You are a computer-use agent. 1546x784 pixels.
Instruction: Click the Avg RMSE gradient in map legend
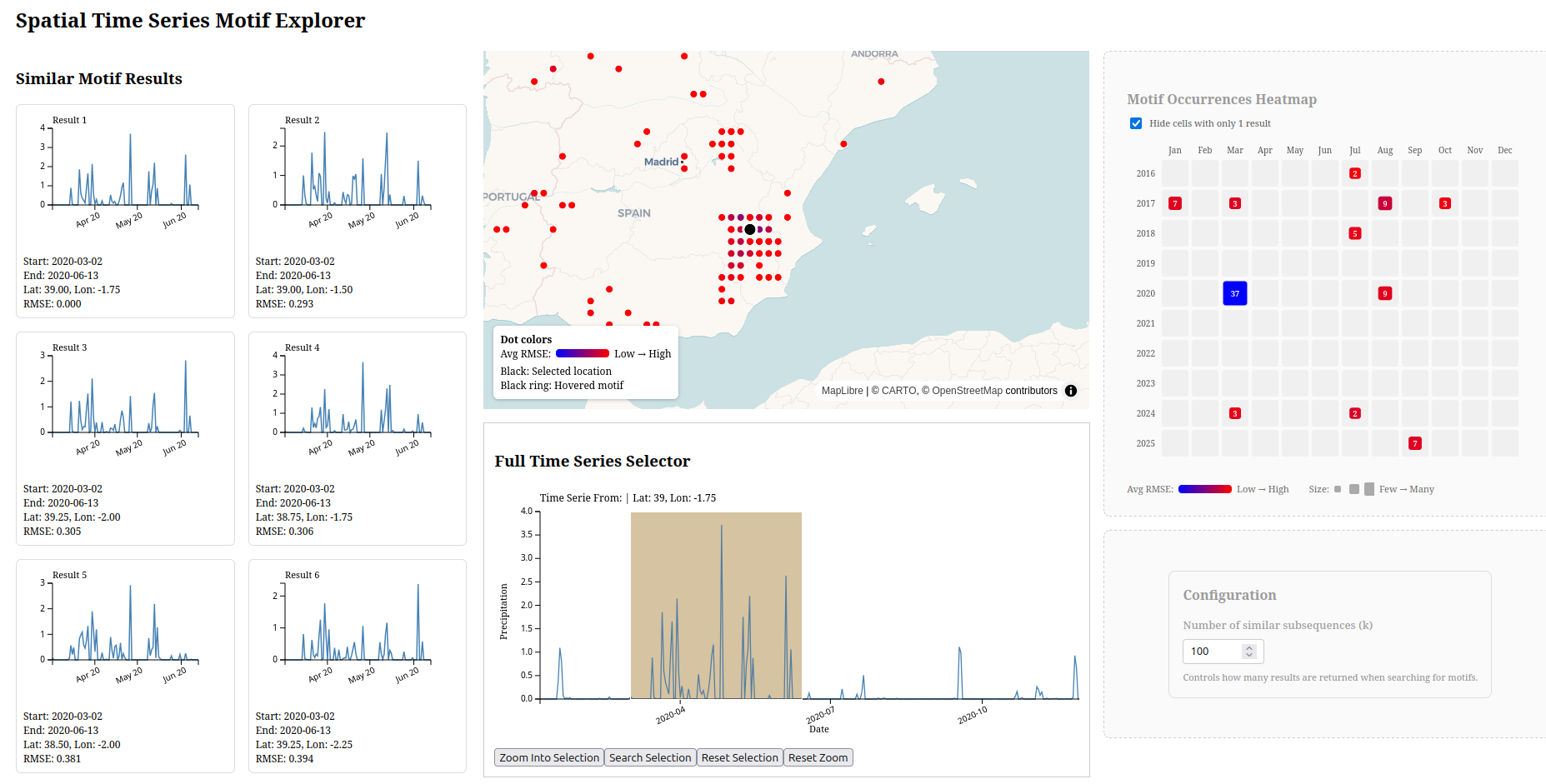pos(583,354)
